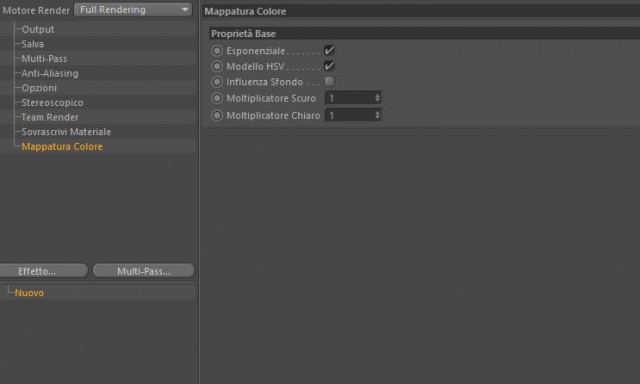Select Salva settings entry
The image size is (640, 384).
pos(33,44)
